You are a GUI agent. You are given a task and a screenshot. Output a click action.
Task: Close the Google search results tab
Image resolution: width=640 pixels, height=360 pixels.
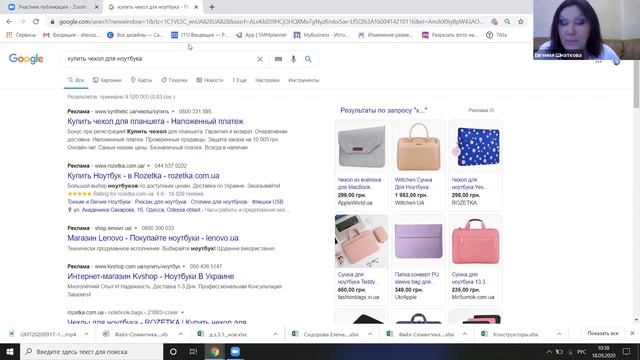click(196, 7)
